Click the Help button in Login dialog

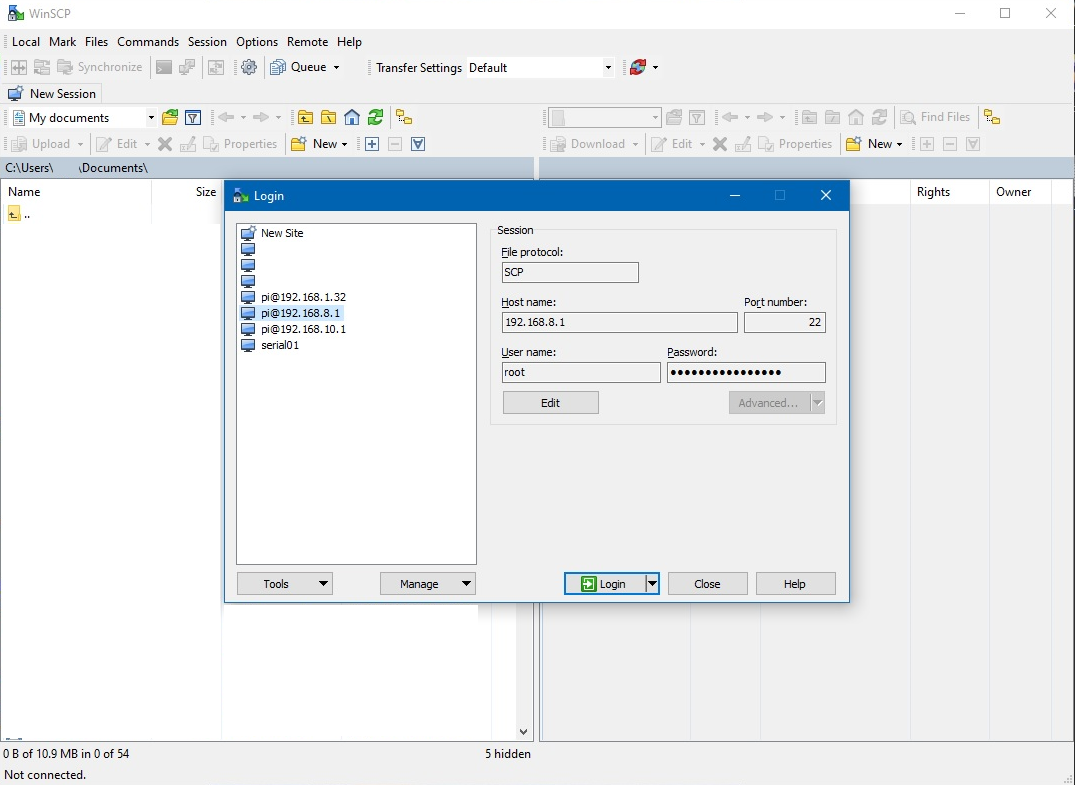coord(795,584)
